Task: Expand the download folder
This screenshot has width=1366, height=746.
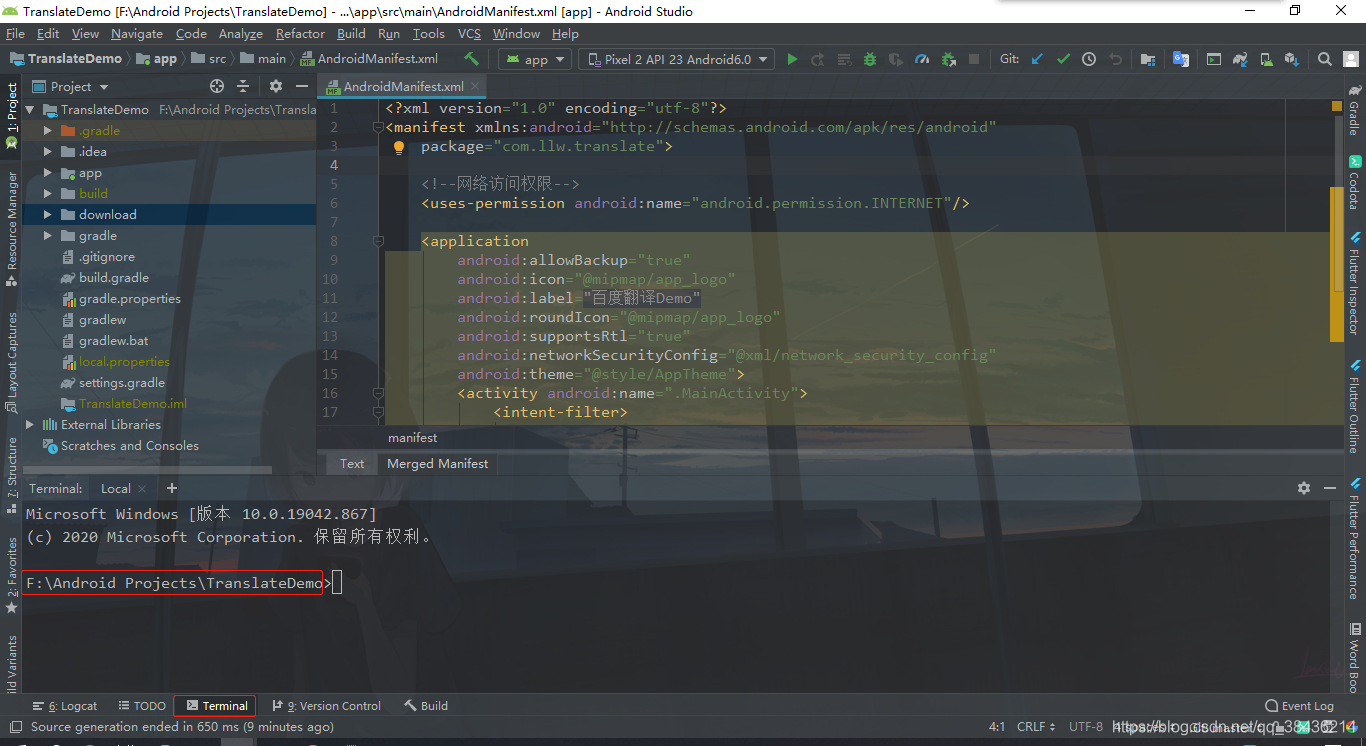Action: click(48, 214)
